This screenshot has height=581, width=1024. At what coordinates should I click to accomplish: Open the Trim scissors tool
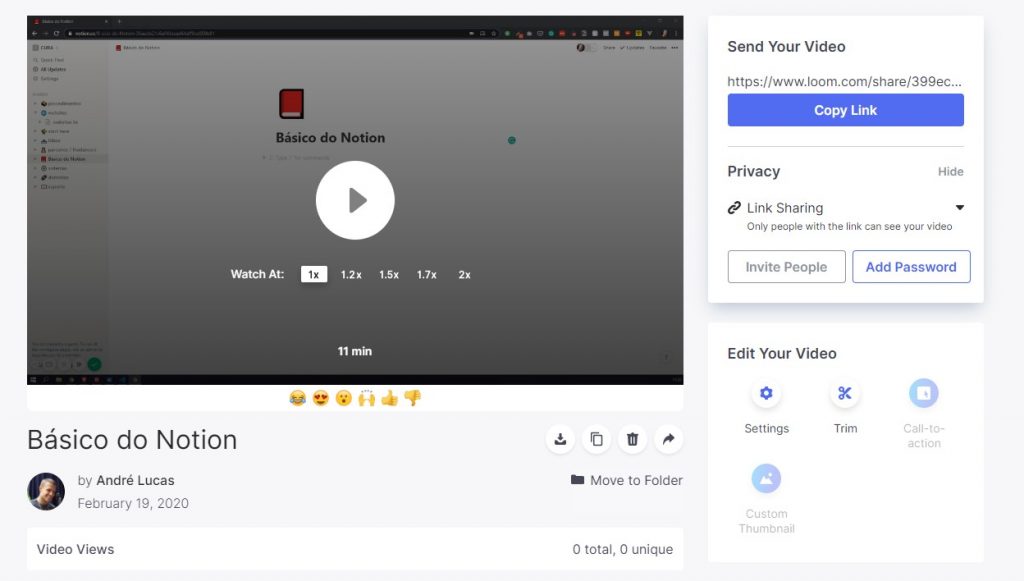(x=845, y=393)
